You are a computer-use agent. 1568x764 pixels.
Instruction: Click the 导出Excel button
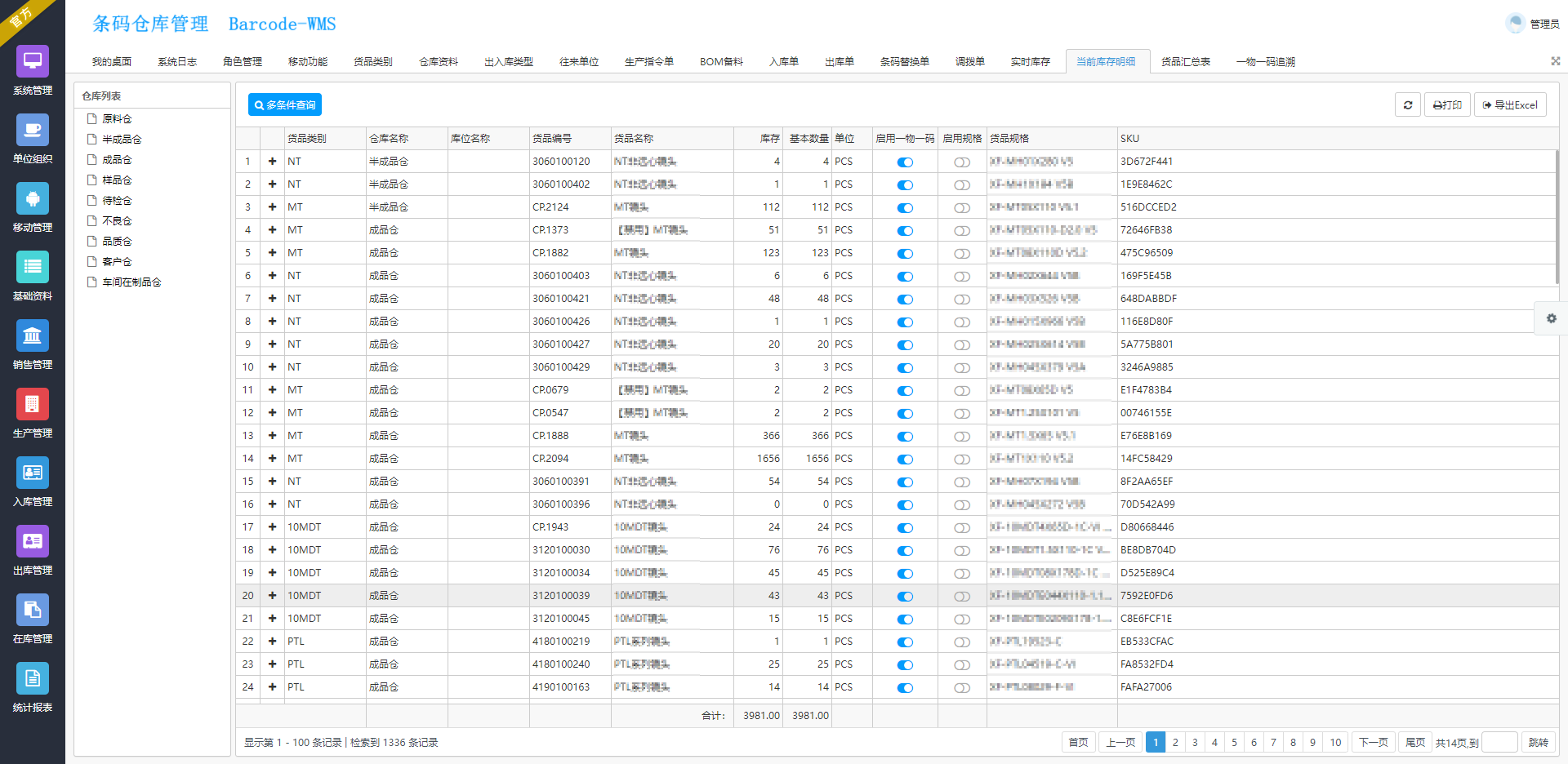tap(1510, 104)
